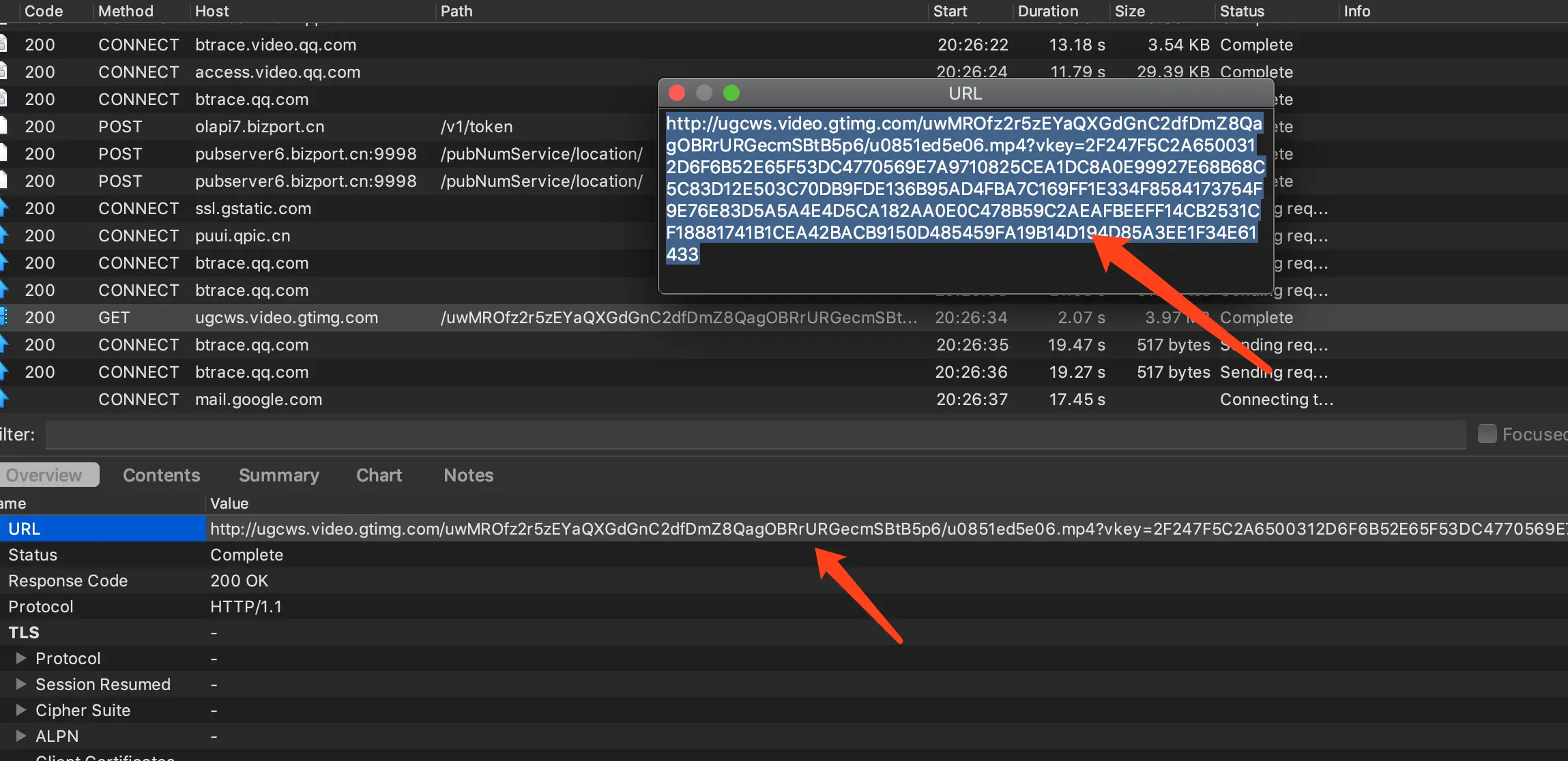Close the URL popup with red button
The width and height of the screenshot is (1568, 761).
click(677, 93)
